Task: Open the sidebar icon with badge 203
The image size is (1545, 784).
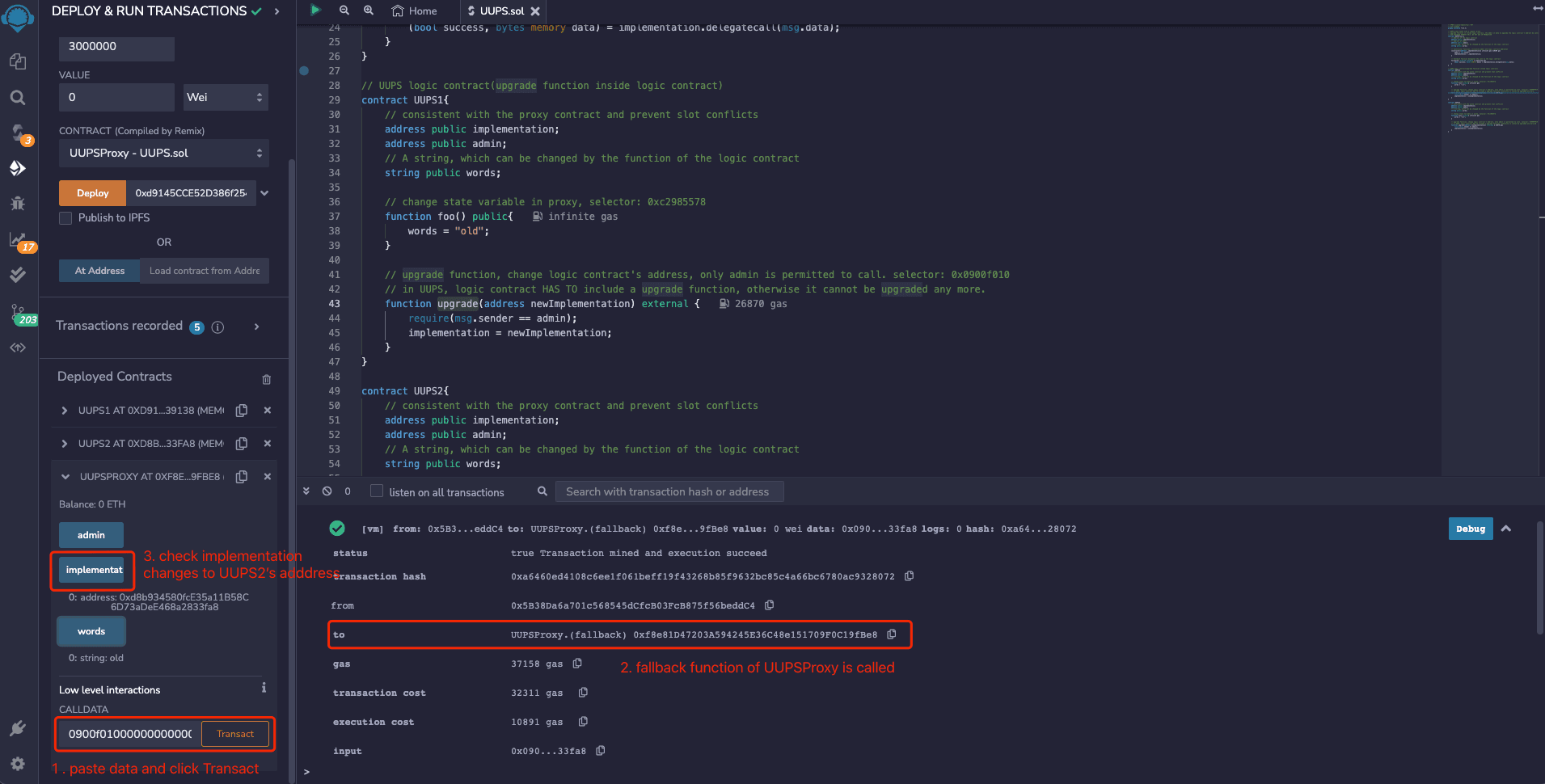Action: point(18,312)
